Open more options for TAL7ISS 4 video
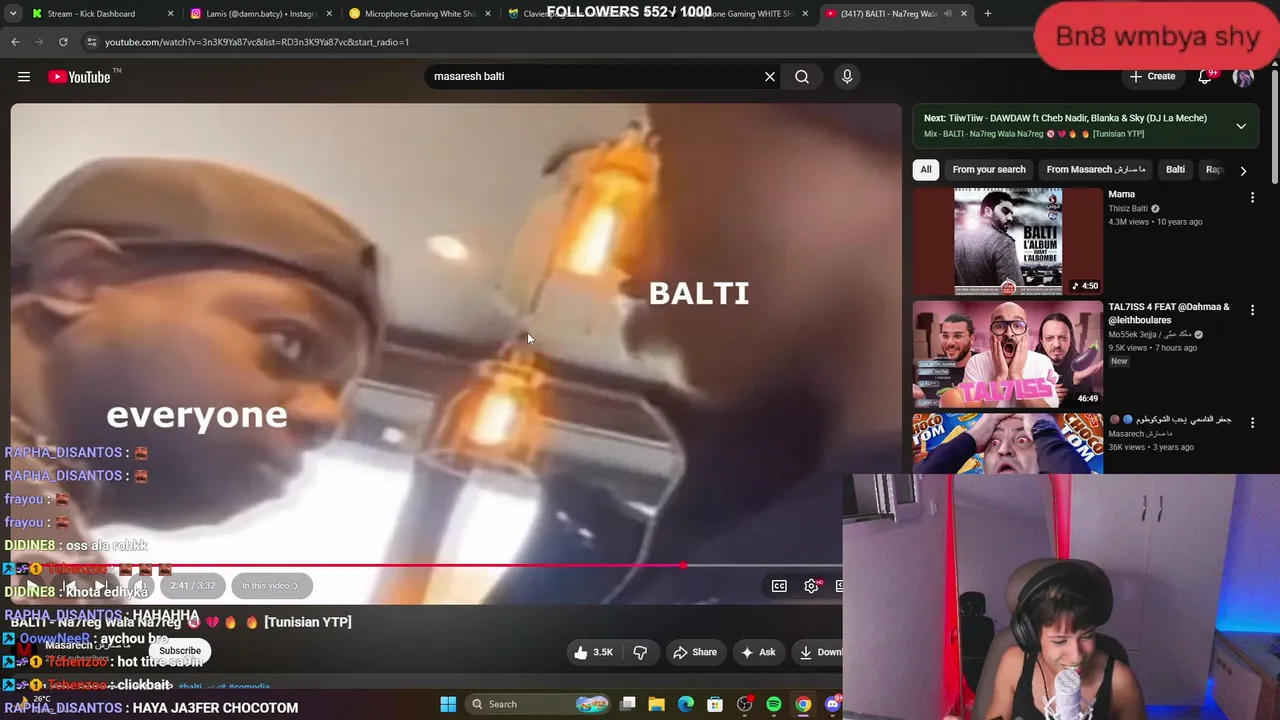The width and height of the screenshot is (1280, 720). point(1252,311)
